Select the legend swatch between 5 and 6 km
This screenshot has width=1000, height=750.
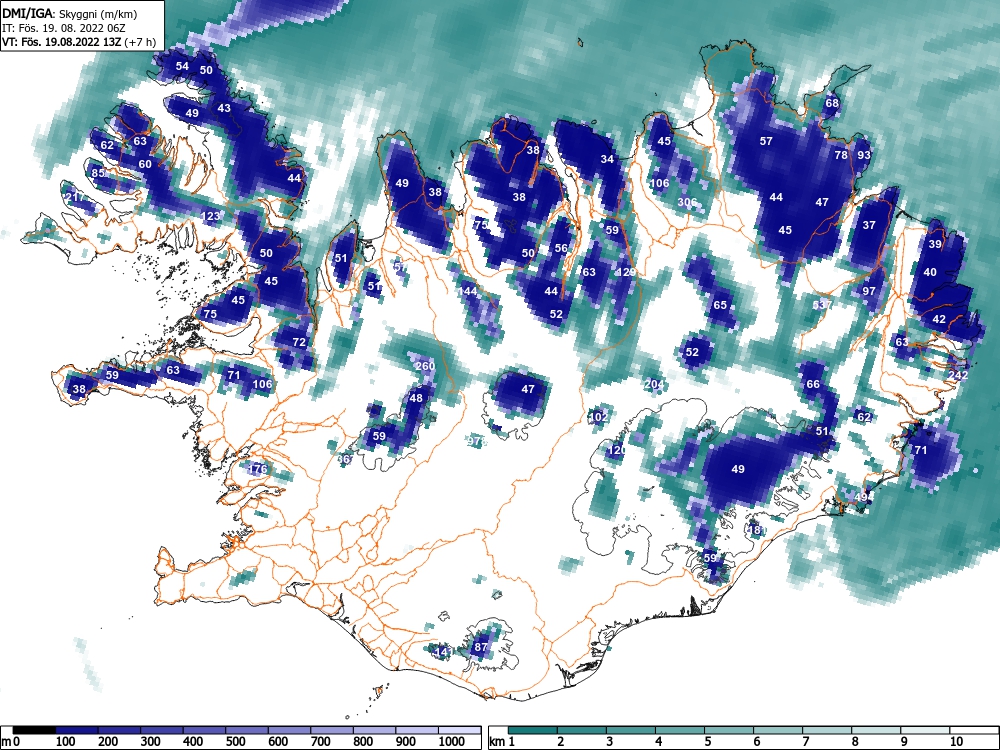pos(729,730)
